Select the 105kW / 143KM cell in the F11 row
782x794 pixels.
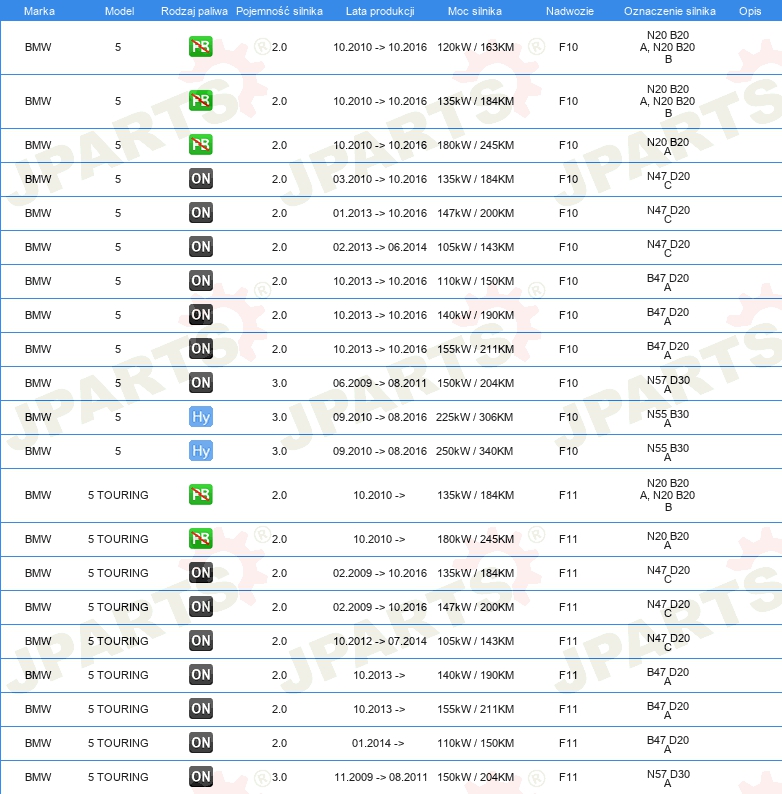click(476, 641)
